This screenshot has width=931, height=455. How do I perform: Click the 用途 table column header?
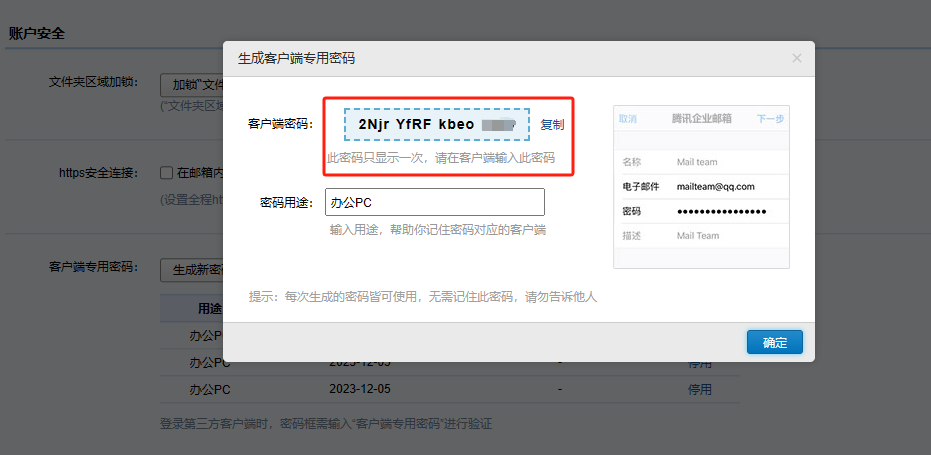[x=210, y=309]
